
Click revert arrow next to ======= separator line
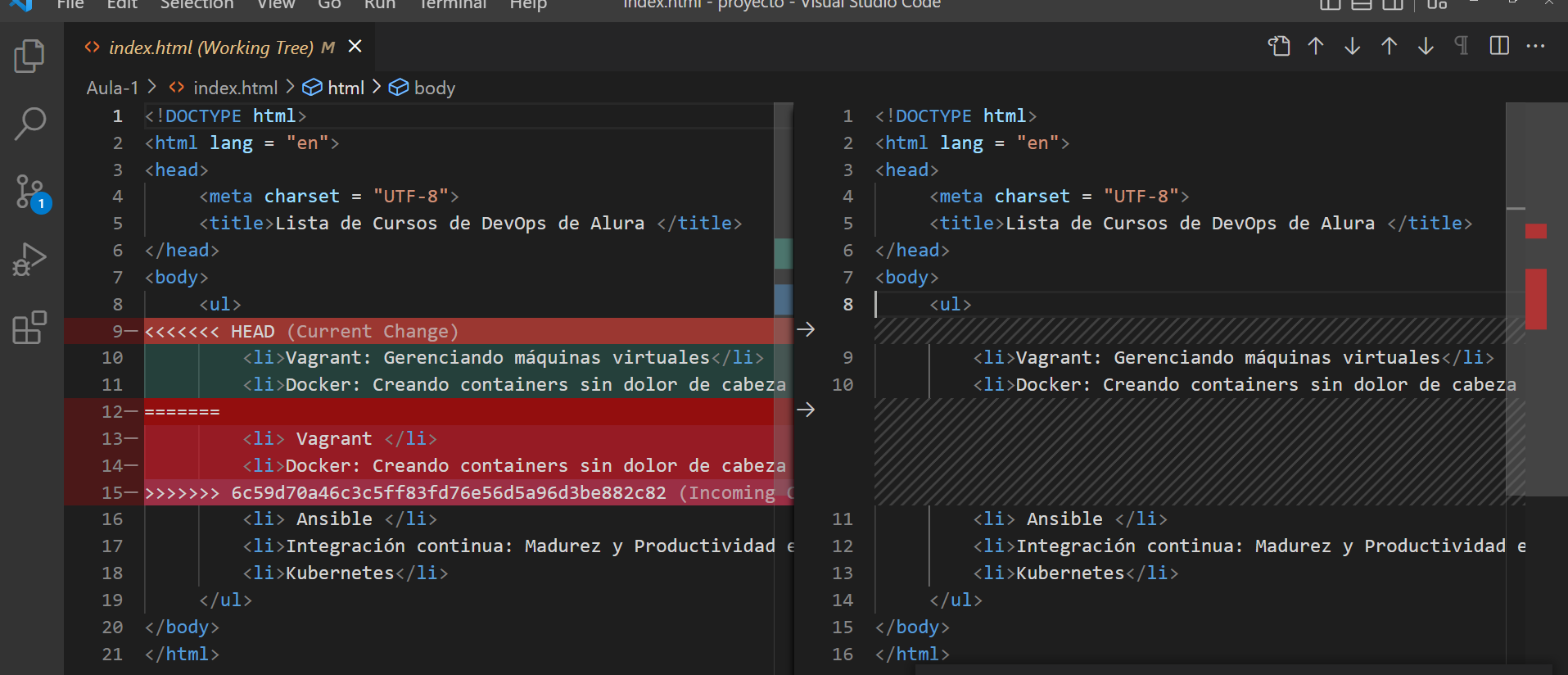click(x=806, y=410)
